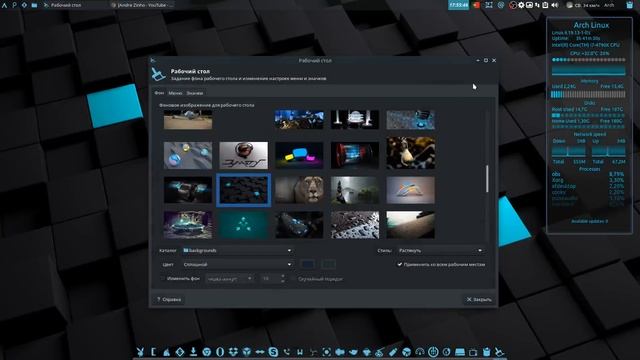Open the phone handset icon in dock
This screenshot has height=360, width=640.
(287, 352)
